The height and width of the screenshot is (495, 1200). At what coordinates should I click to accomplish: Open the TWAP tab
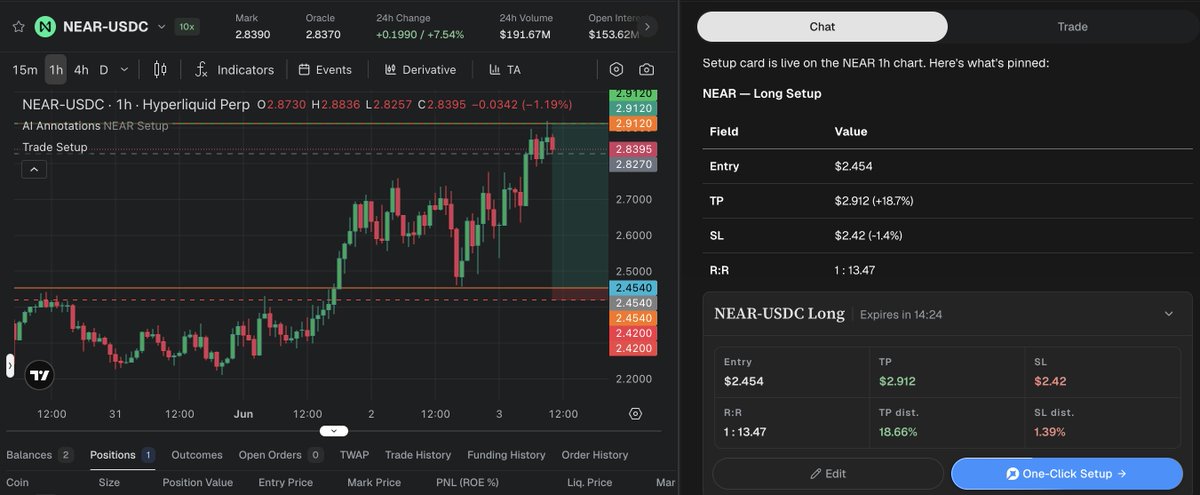coord(354,455)
